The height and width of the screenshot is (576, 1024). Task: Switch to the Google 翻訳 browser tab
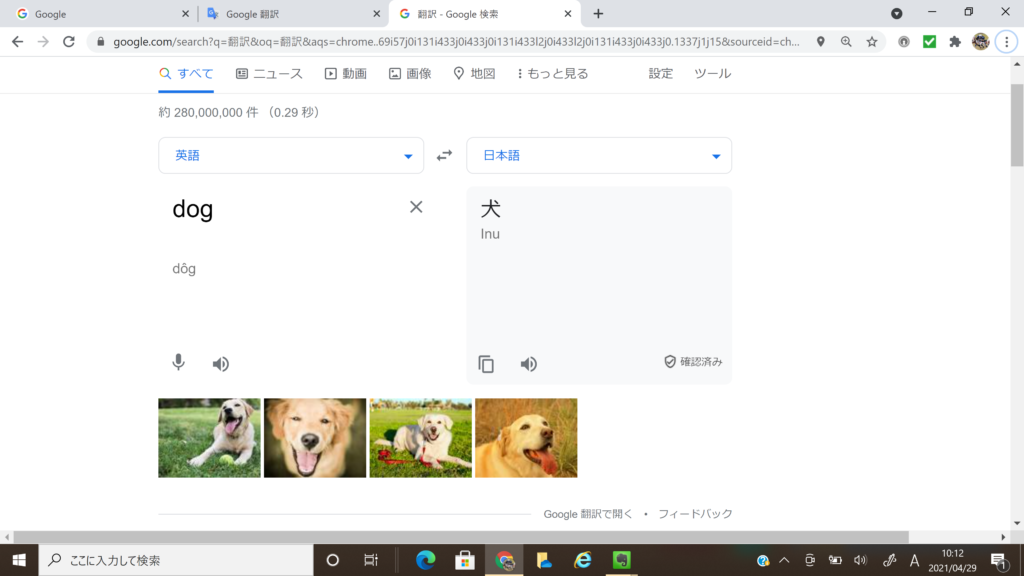coord(290,14)
